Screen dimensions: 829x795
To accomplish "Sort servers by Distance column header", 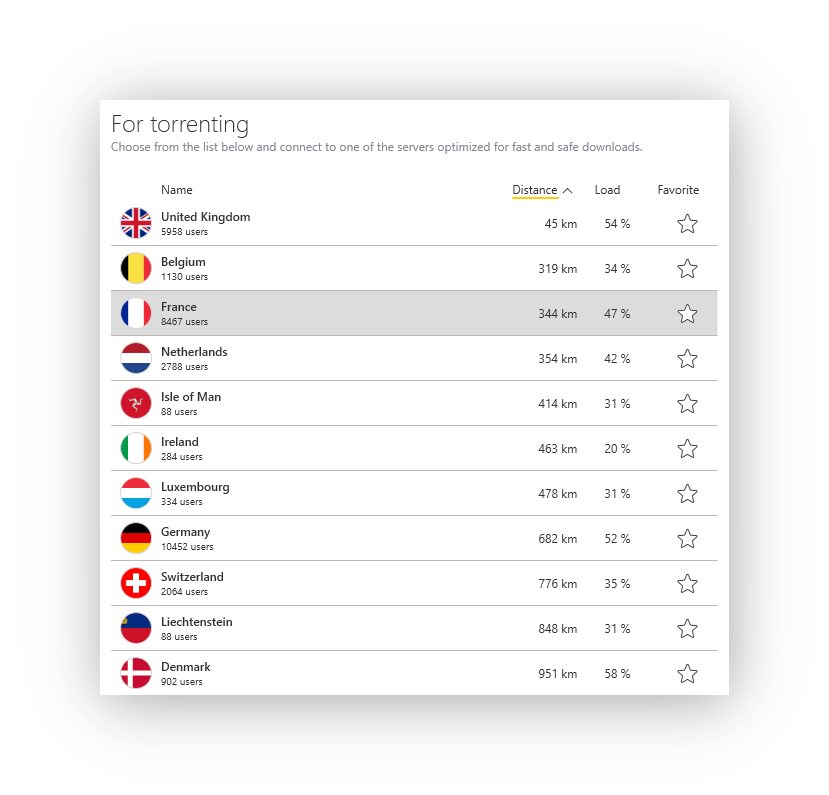I will tap(535, 190).
